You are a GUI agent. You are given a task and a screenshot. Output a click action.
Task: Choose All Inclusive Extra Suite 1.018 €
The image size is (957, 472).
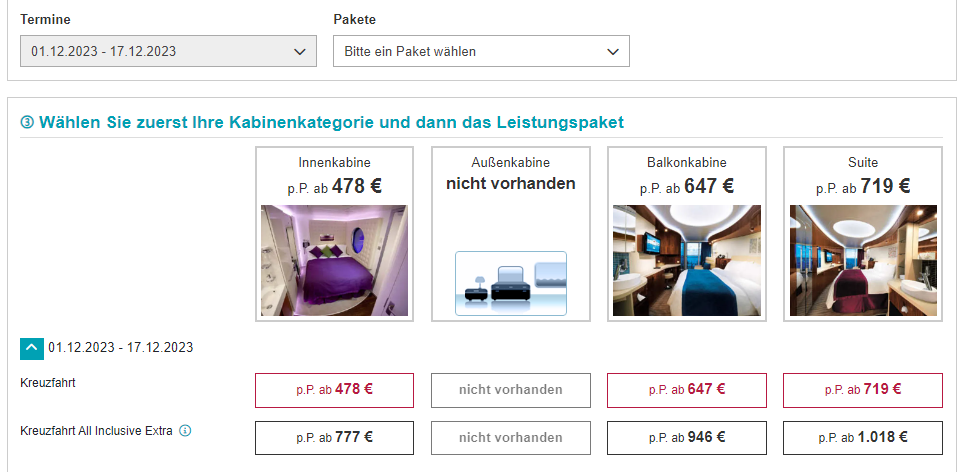tap(863, 438)
